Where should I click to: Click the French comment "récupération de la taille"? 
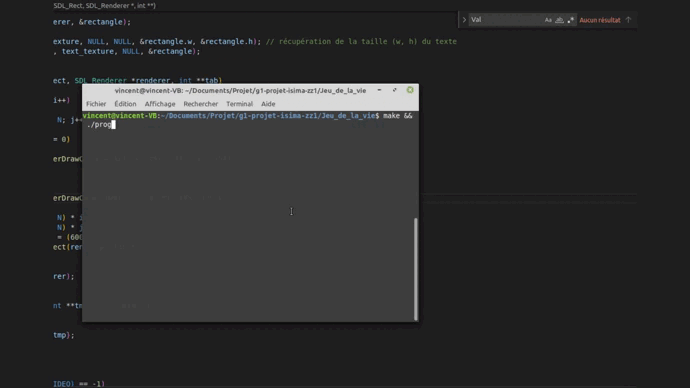332,41
